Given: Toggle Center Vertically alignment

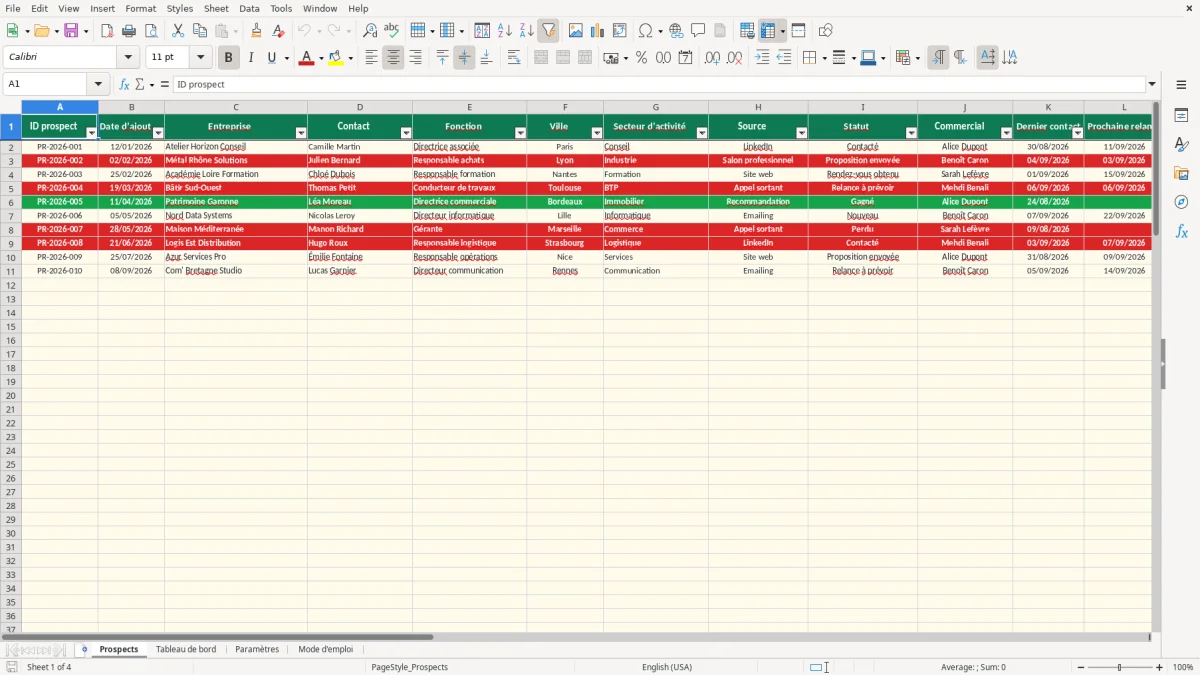Looking at the screenshot, I should coord(464,58).
